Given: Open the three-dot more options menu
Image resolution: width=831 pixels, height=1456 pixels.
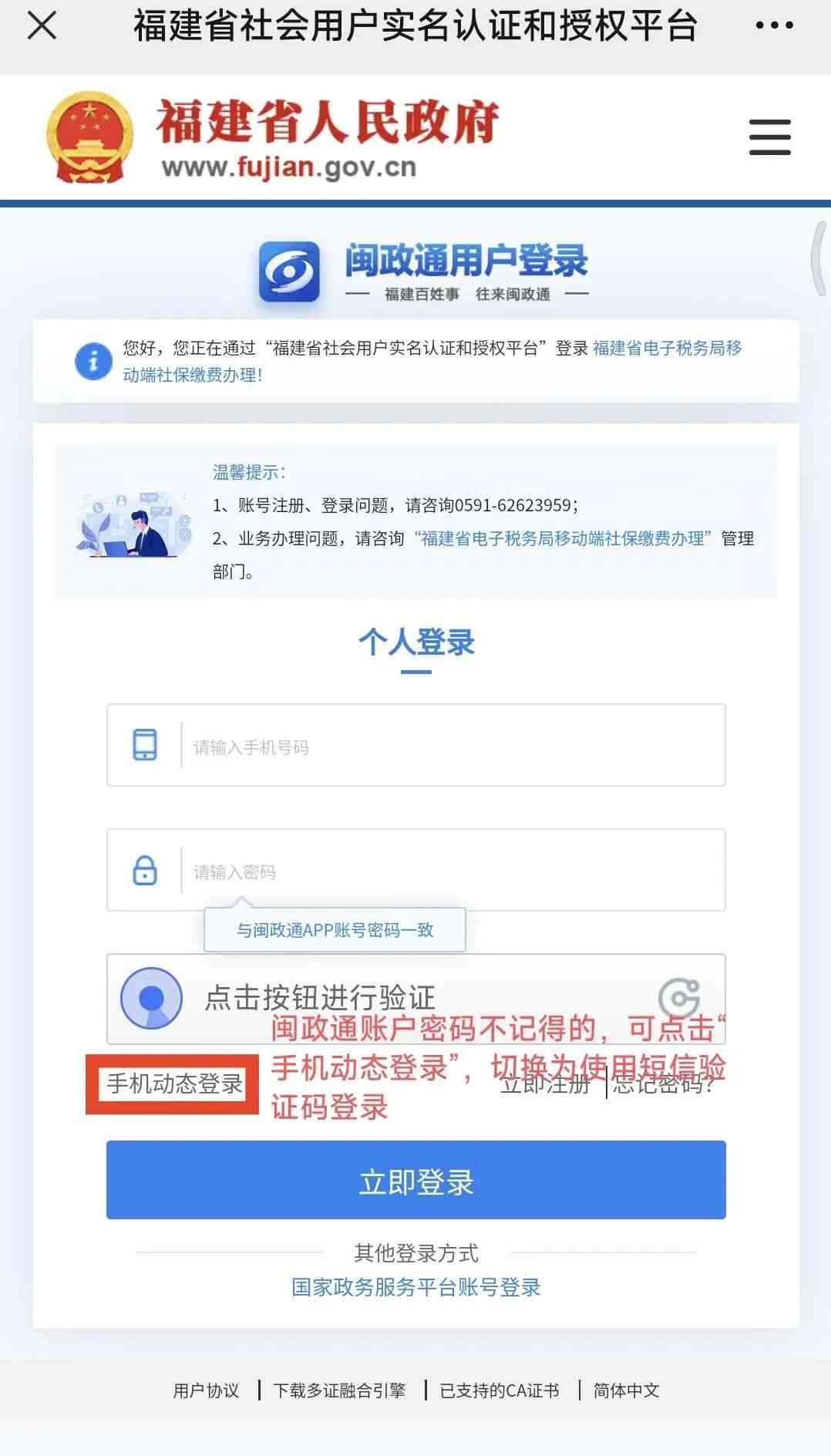Looking at the screenshot, I should pos(774,25).
